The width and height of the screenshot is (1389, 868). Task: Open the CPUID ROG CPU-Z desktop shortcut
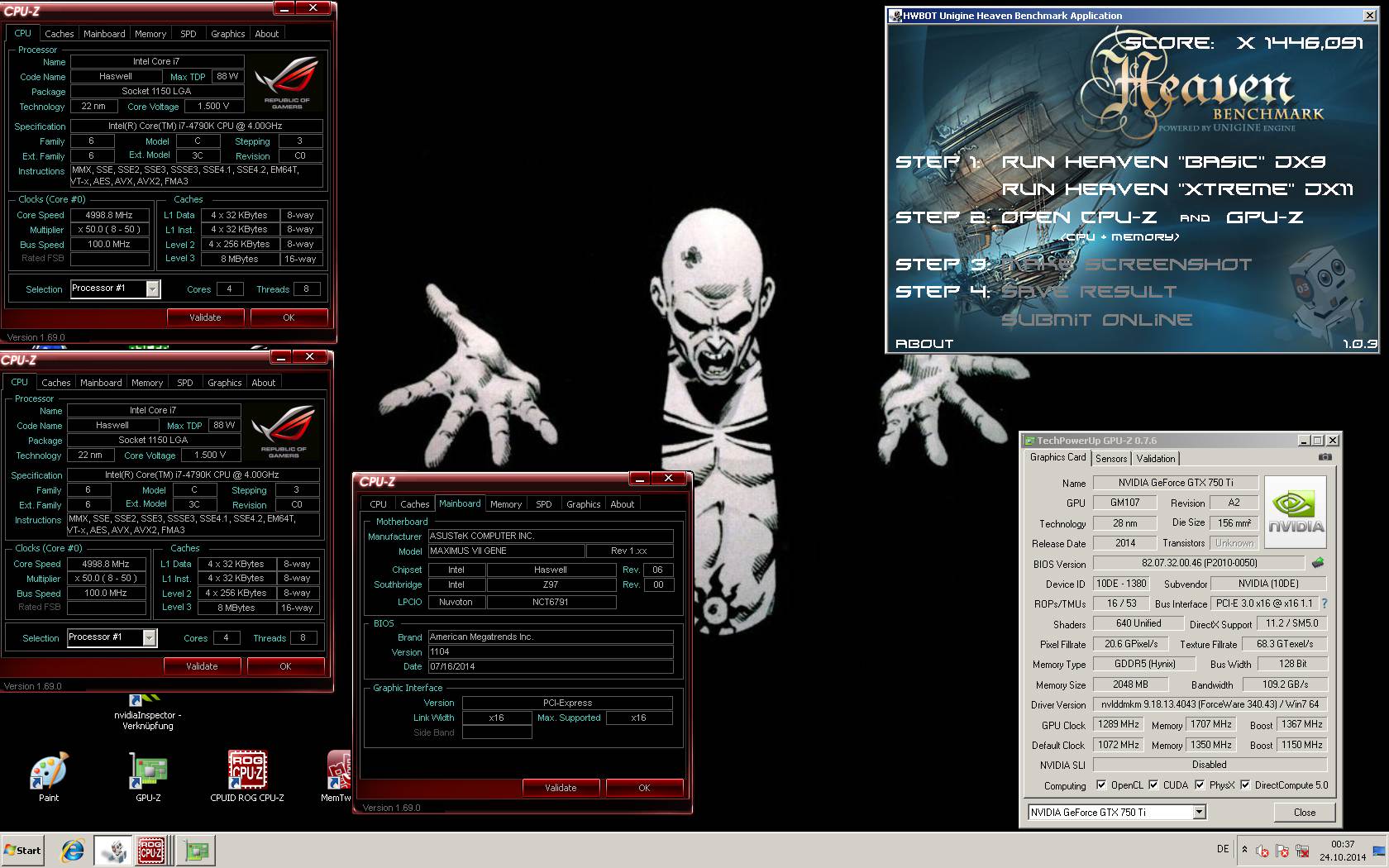(247, 775)
